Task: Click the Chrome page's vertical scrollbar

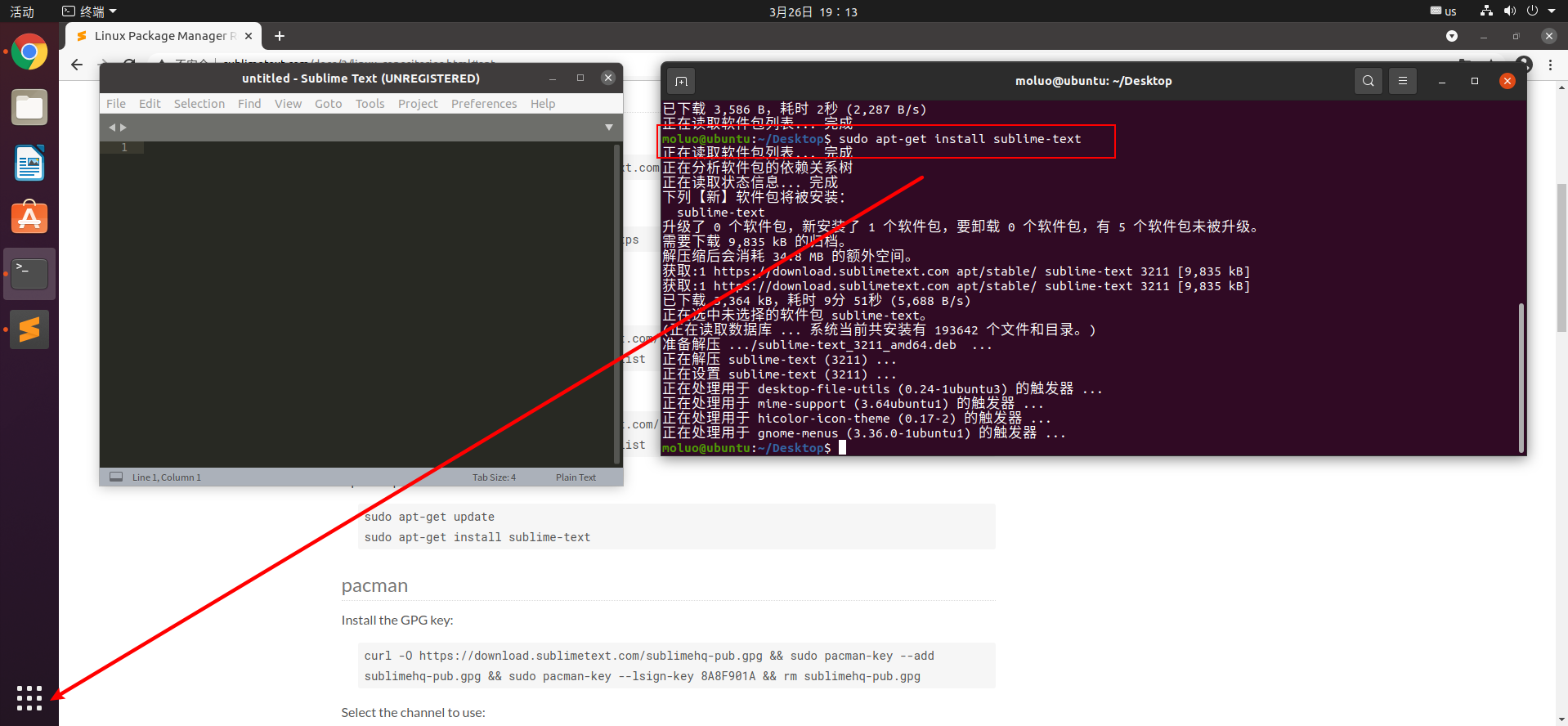Action: coord(1561,257)
